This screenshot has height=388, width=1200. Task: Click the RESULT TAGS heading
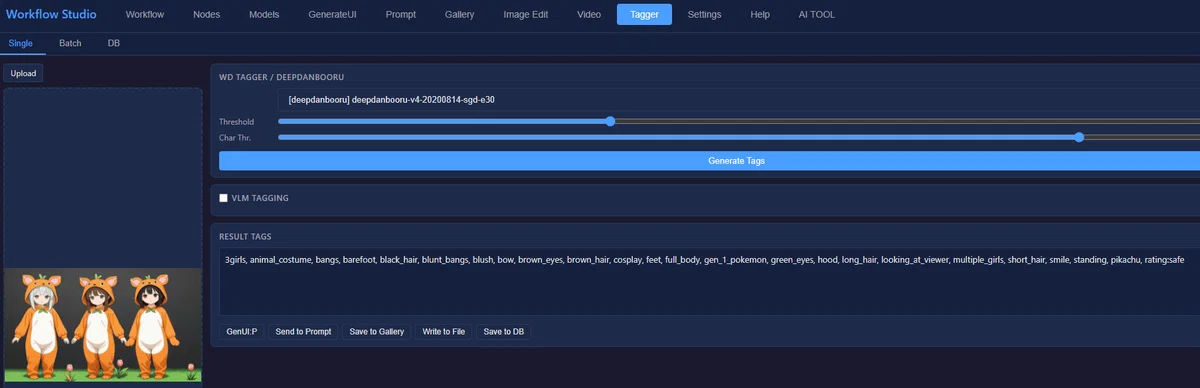tap(245, 237)
